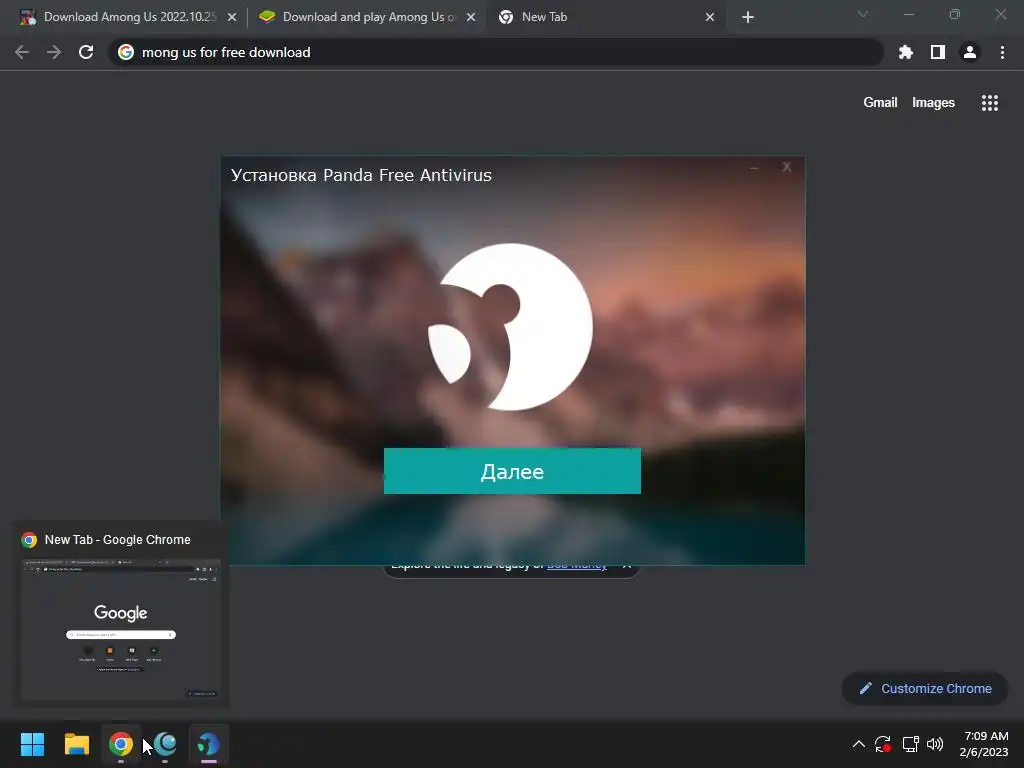
Task: Dismiss the Explore the life and legacy promo
Action: pyautogui.click(x=627, y=568)
